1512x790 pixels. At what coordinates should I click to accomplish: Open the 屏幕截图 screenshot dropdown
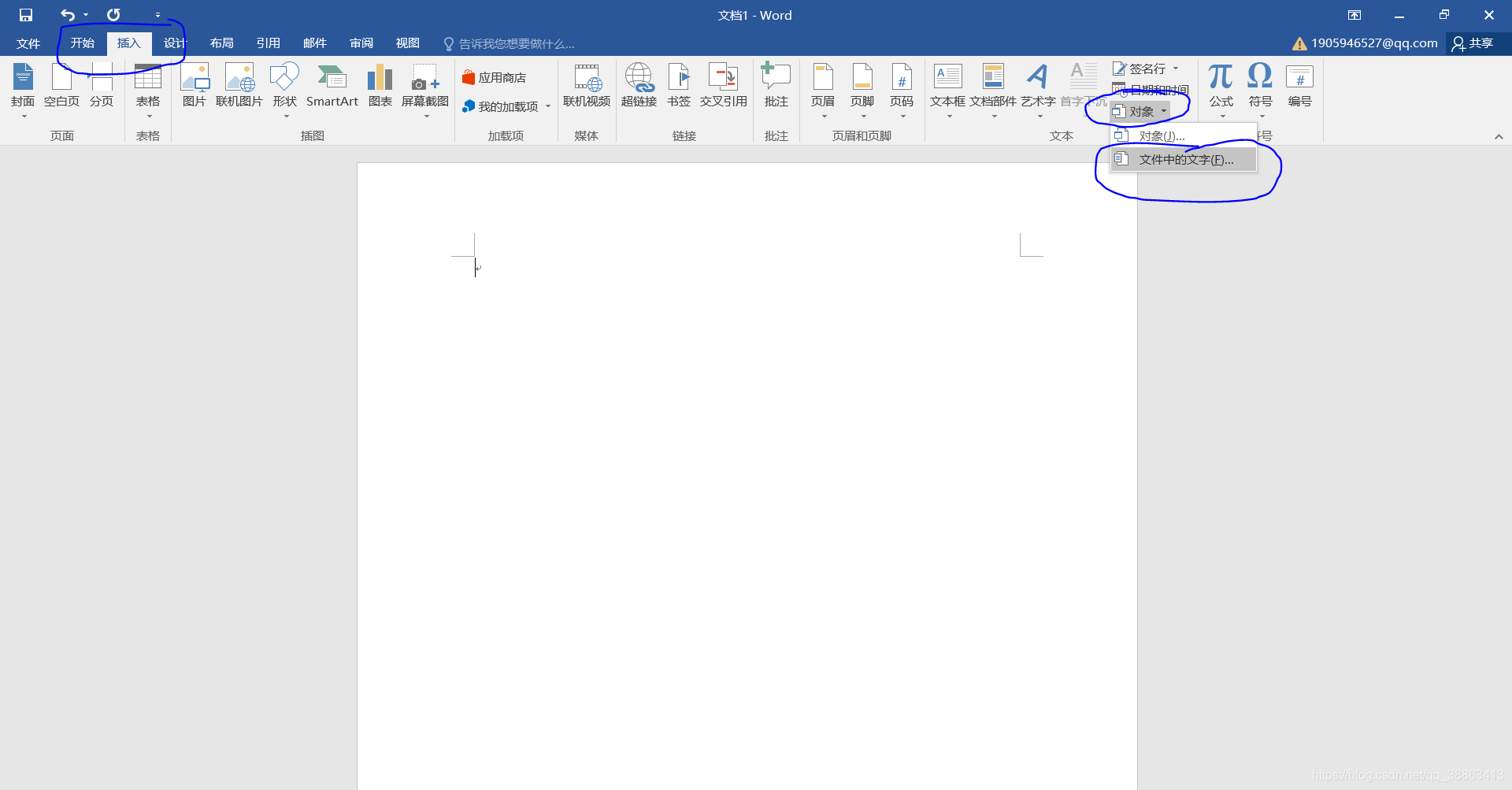tap(425, 90)
